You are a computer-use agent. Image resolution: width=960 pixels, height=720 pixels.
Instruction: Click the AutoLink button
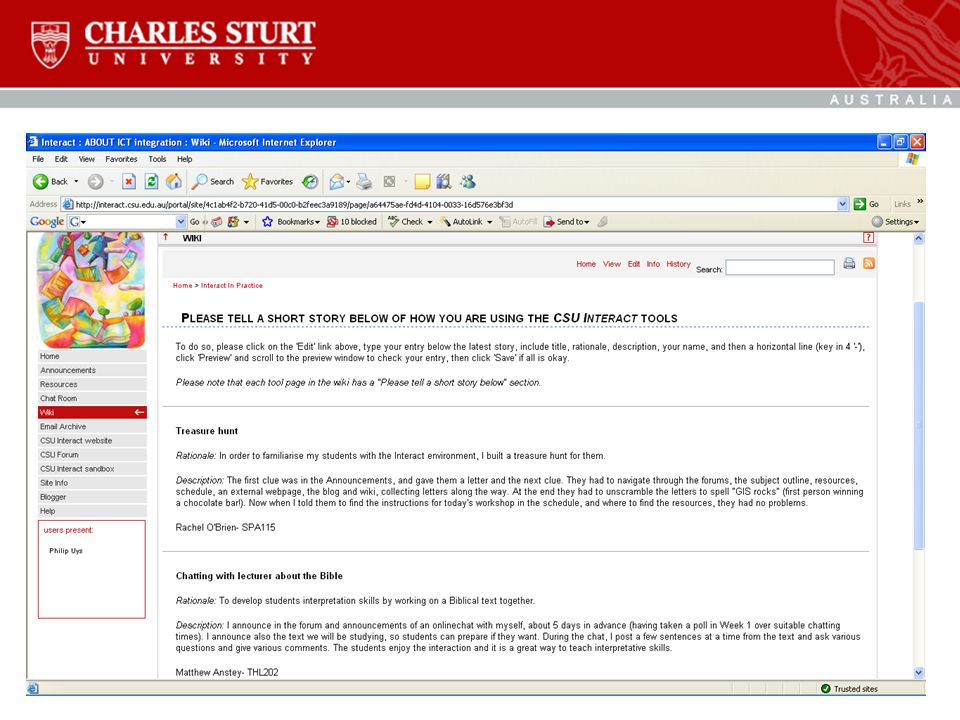coord(462,222)
